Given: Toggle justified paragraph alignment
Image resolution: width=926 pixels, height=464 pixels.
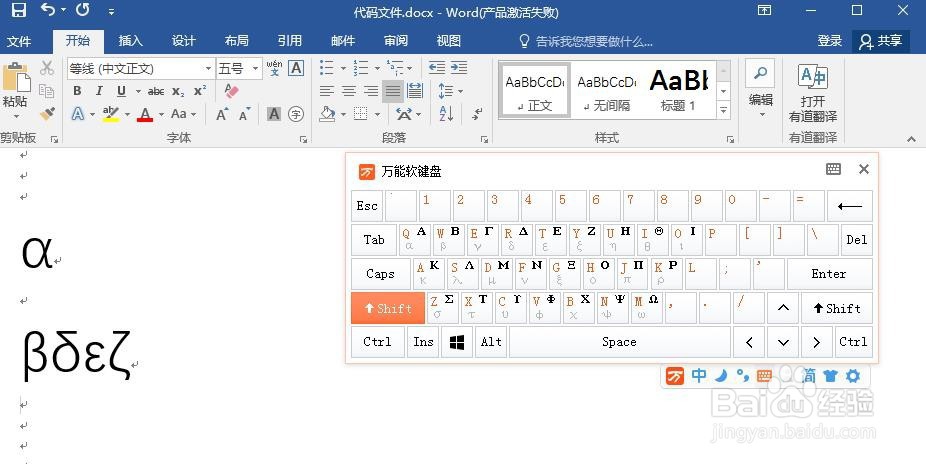Looking at the screenshot, I should pyautogui.click(x=393, y=91).
